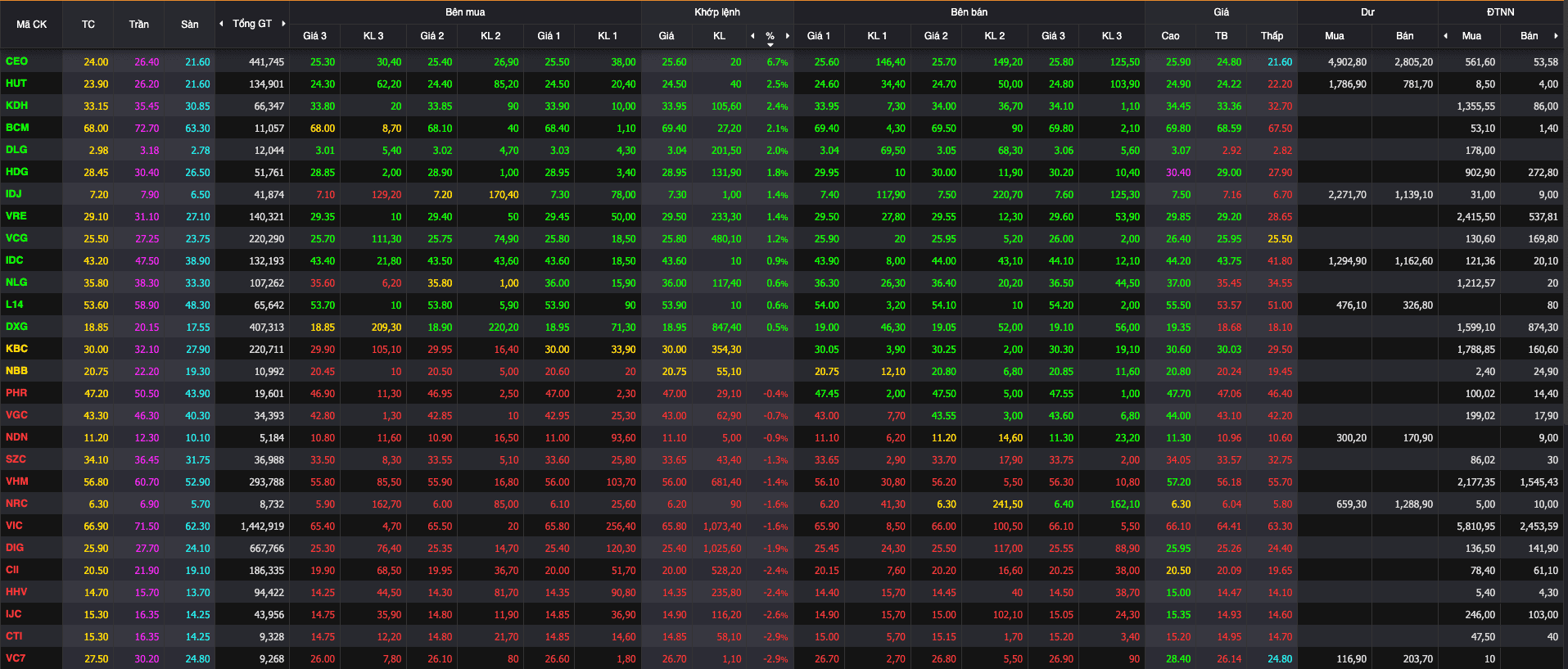Image resolution: width=1568 pixels, height=669 pixels.
Task: Open the VC7 stock symbol
Action: tap(16, 658)
